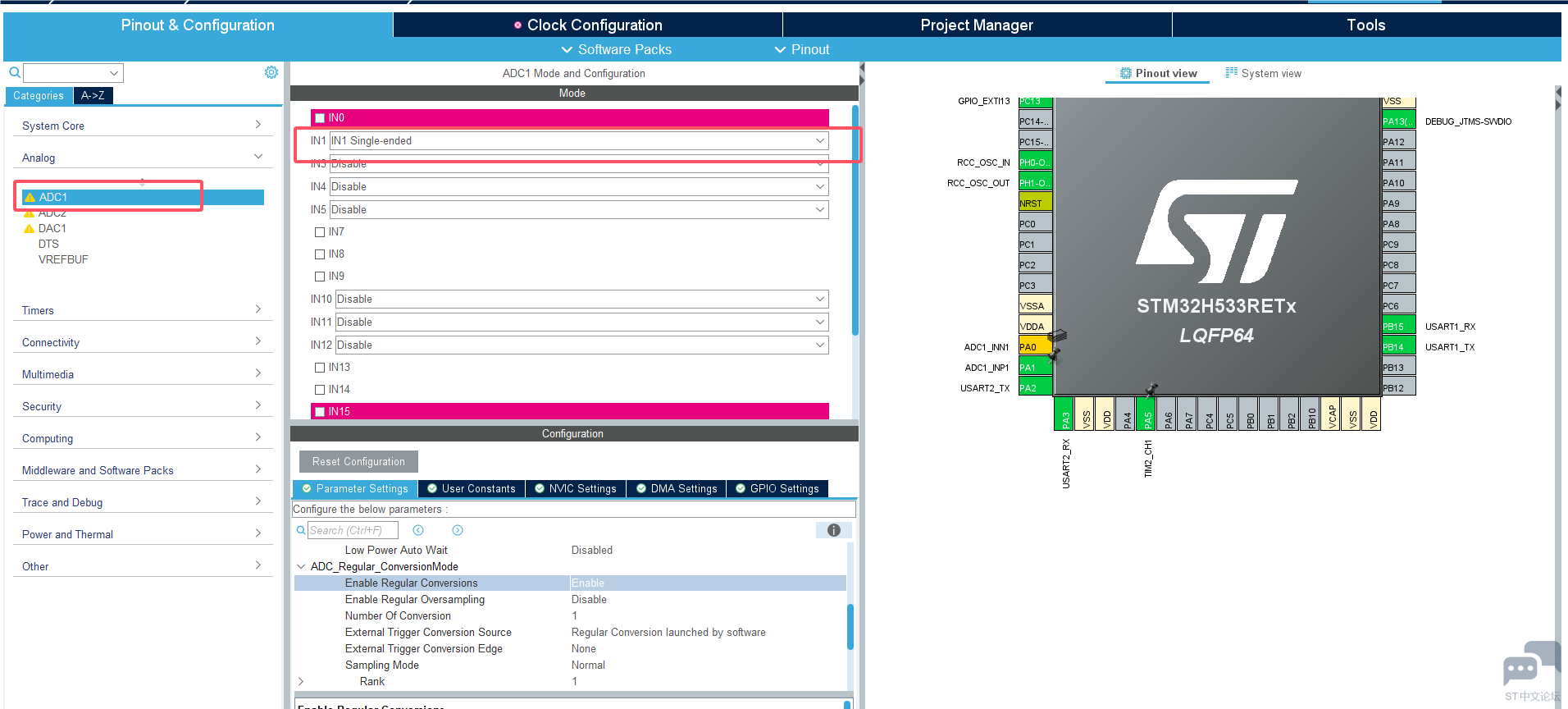Image resolution: width=1568 pixels, height=709 pixels.
Task: Enable the IN0 checkbox
Action: (x=320, y=118)
